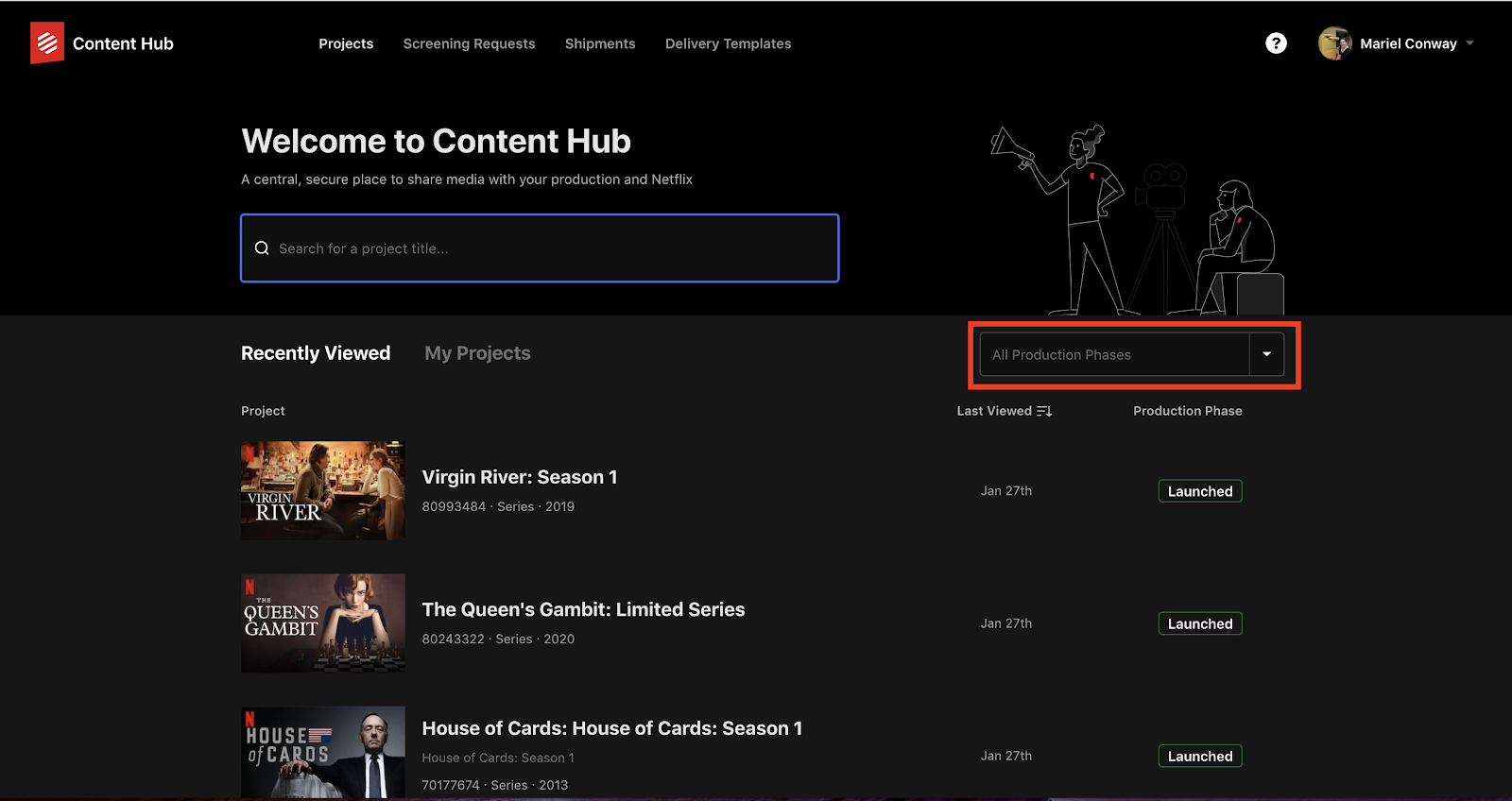The width and height of the screenshot is (1512, 801).
Task: Click the production phase dropdown caret
Action: (x=1266, y=355)
